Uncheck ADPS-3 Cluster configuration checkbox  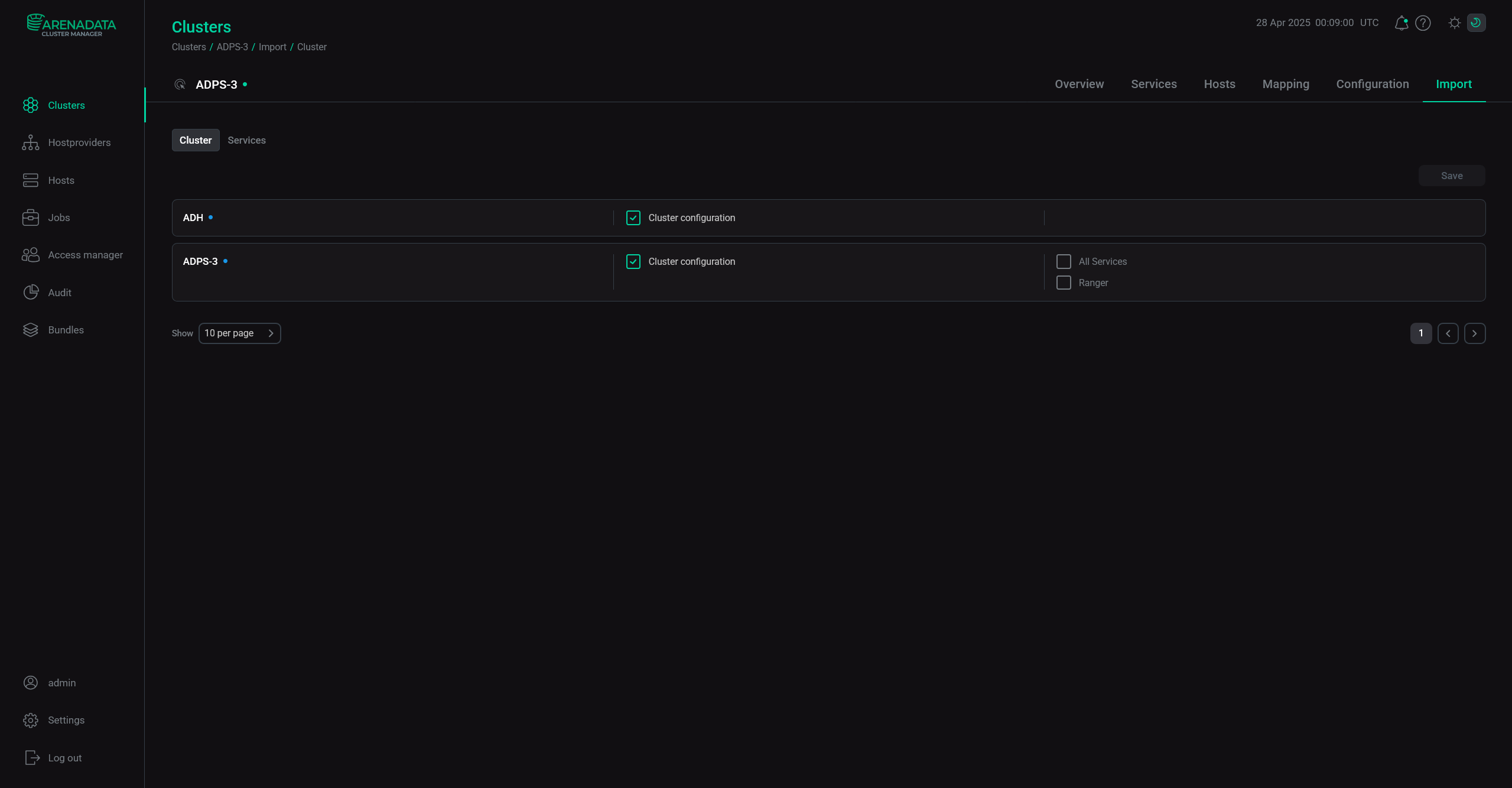point(633,262)
